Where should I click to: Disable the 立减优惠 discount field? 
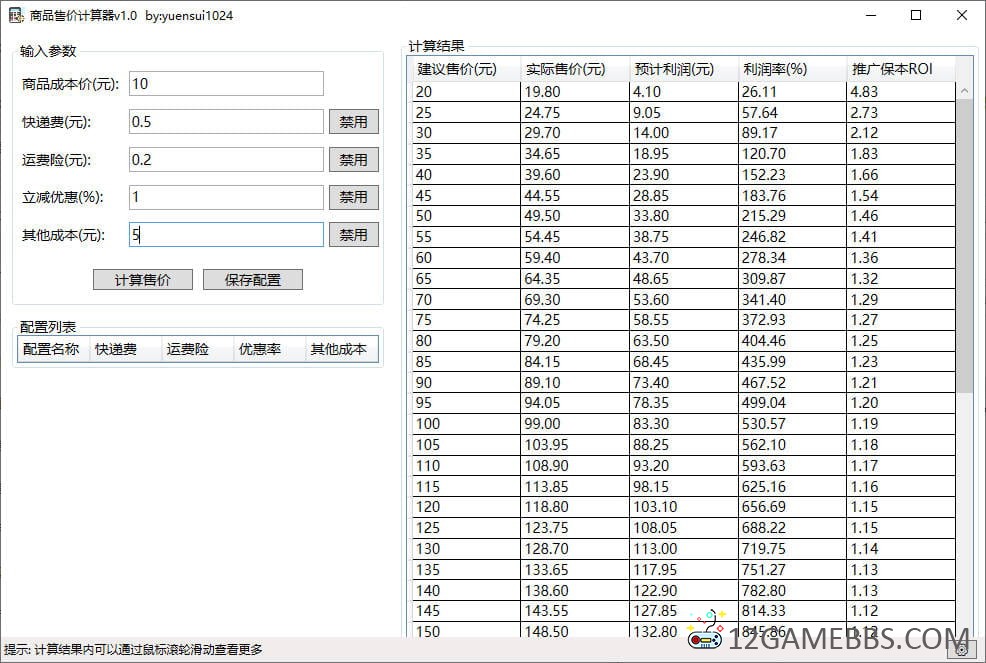tap(353, 197)
